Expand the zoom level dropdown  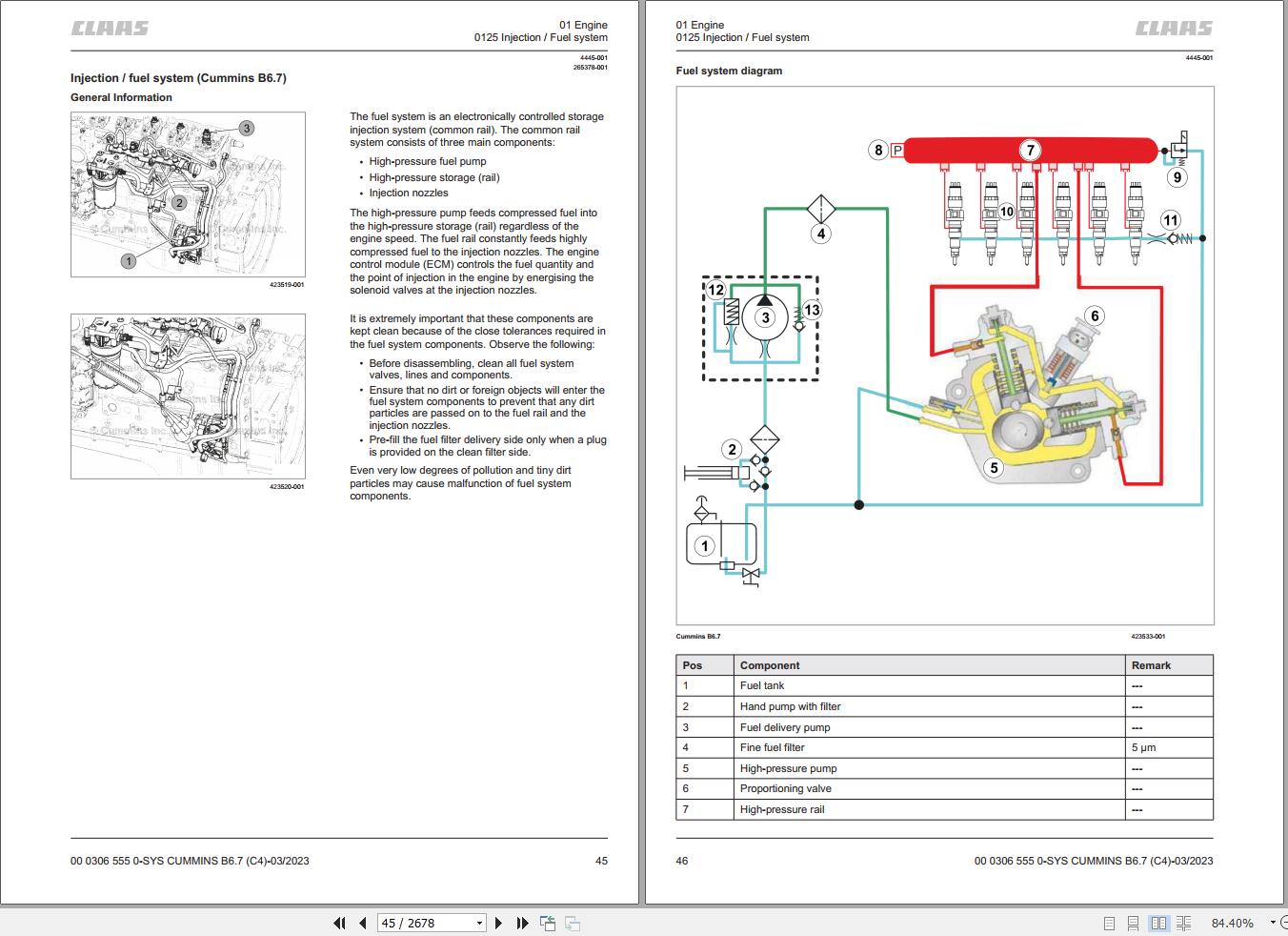[1273, 923]
